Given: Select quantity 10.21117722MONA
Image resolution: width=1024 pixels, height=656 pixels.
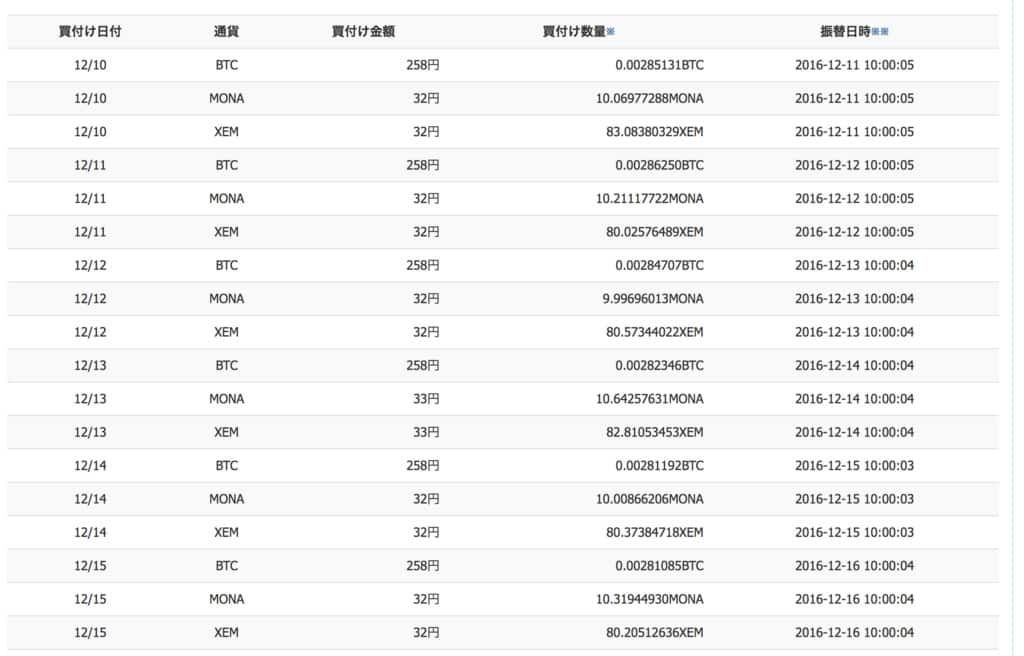Looking at the screenshot, I should (x=650, y=199).
